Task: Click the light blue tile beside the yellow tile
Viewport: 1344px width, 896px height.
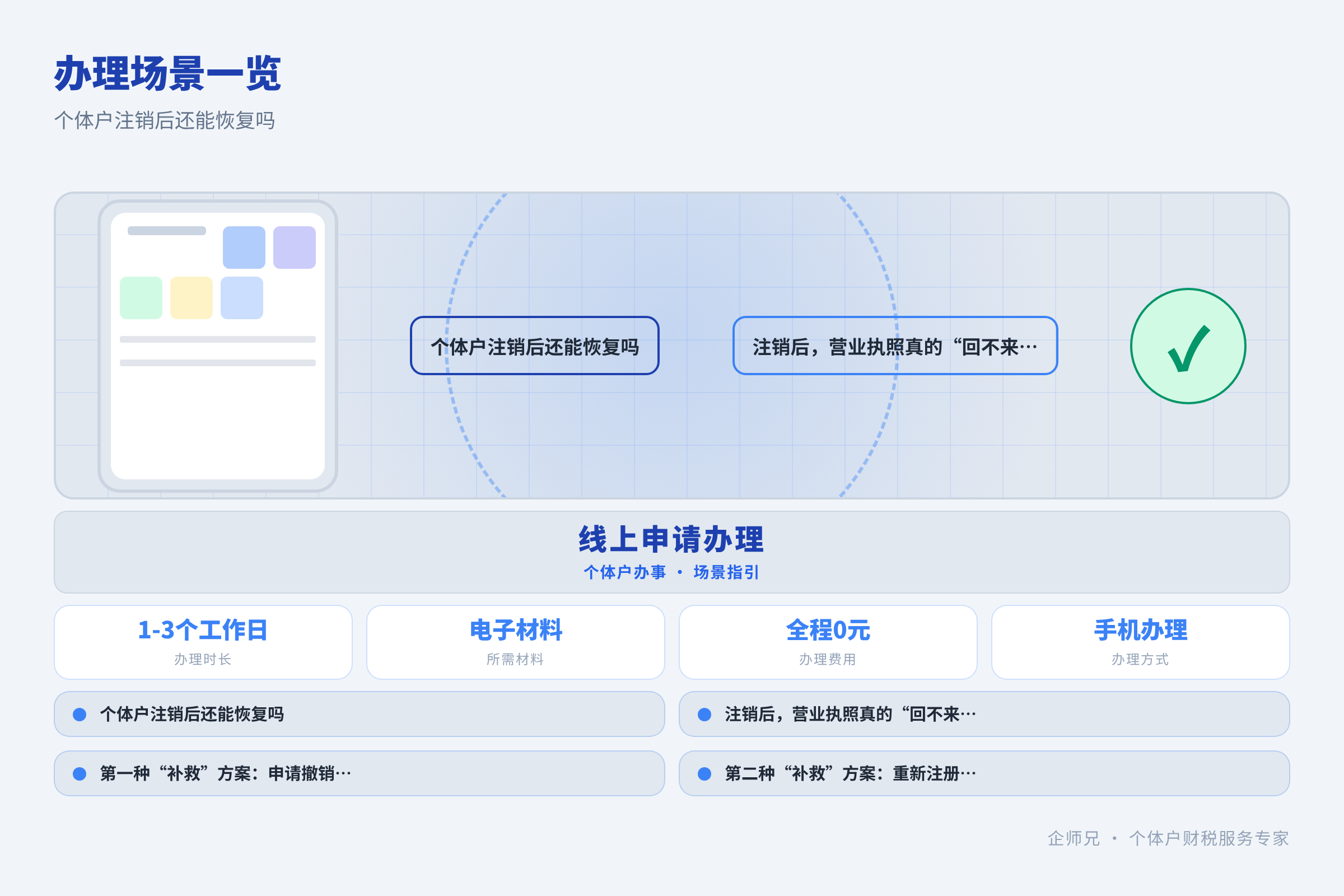Action: (x=242, y=298)
